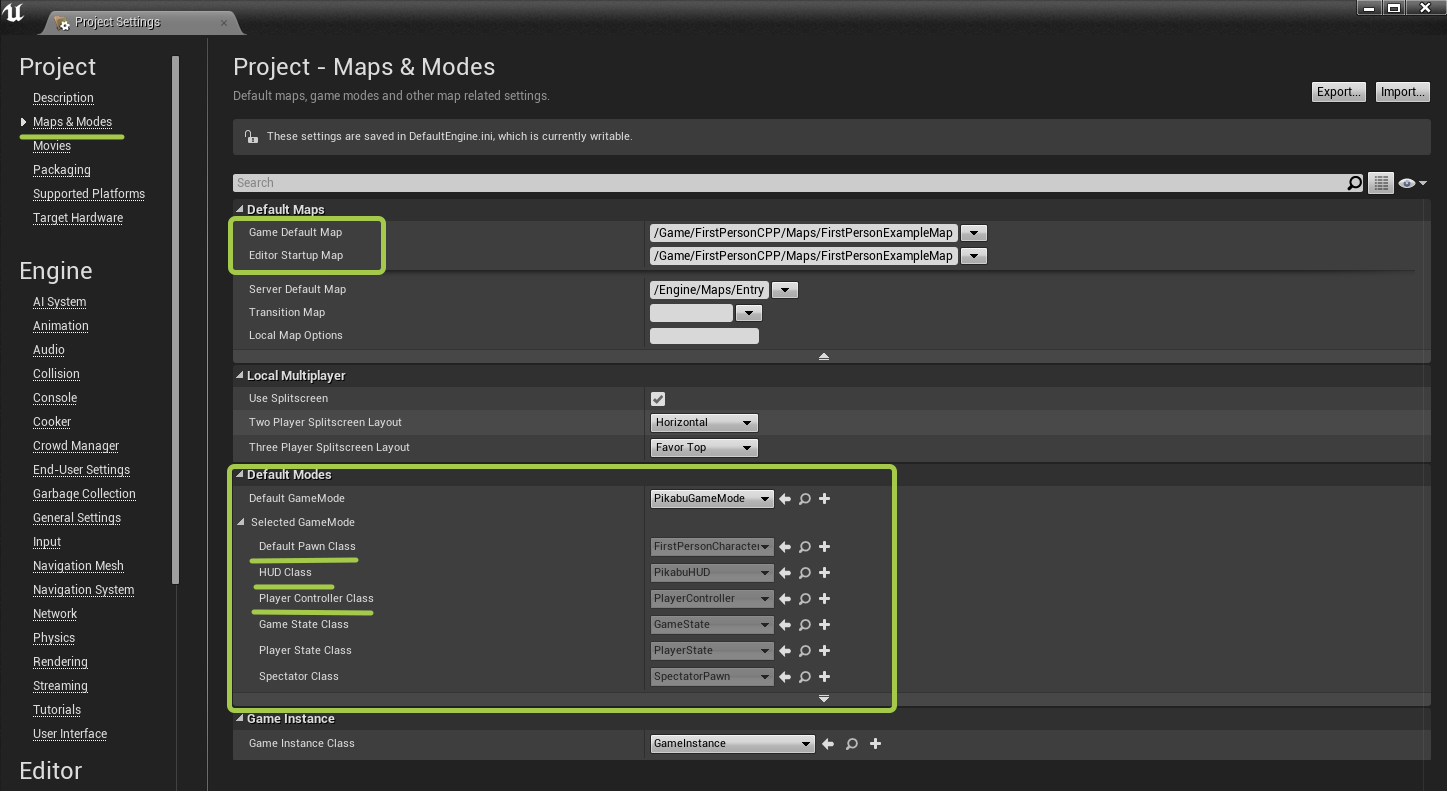Collapse the Default Maps section
Screen dimensions: 1447x791
coord(240,210)
